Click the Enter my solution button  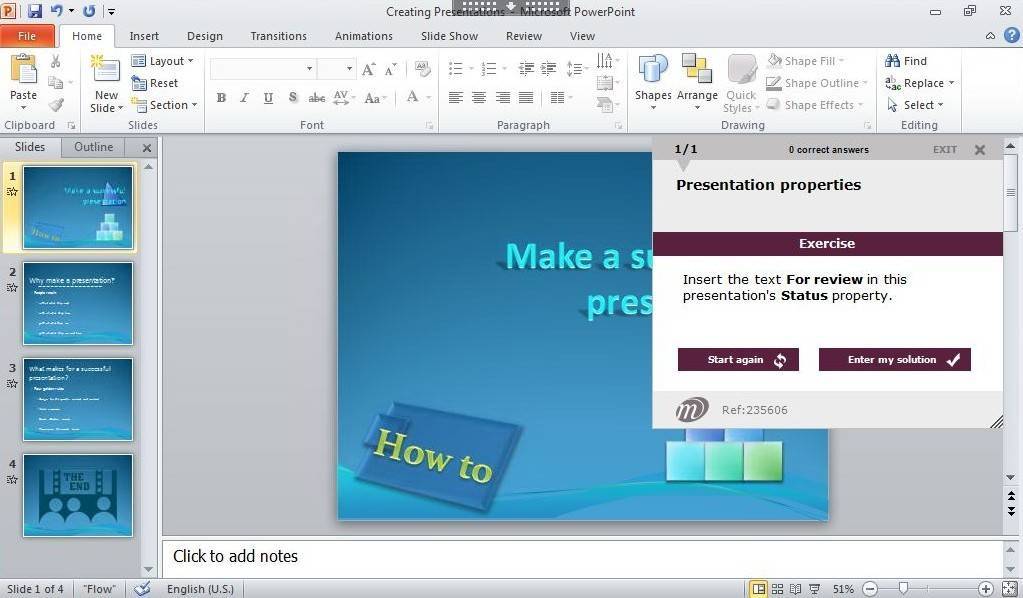pyautogui.click(x=894, y=360)
